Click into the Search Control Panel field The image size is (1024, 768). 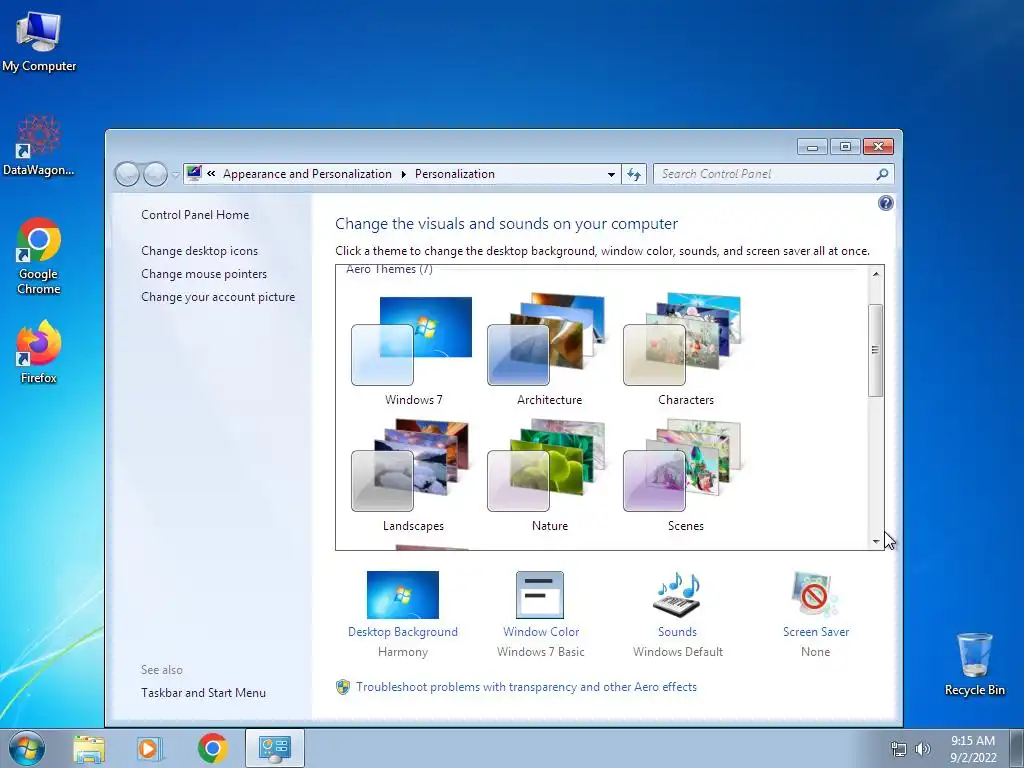point(773,174)
